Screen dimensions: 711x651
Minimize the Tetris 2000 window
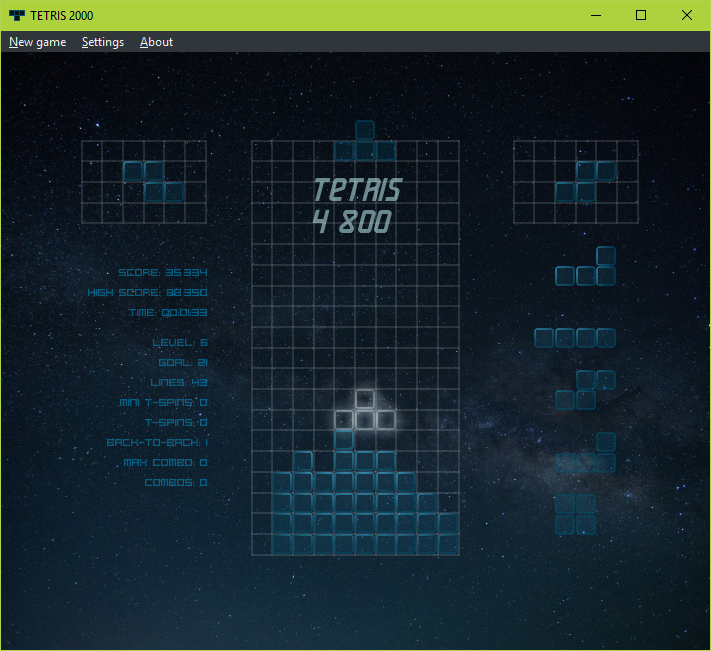(596, 15)
